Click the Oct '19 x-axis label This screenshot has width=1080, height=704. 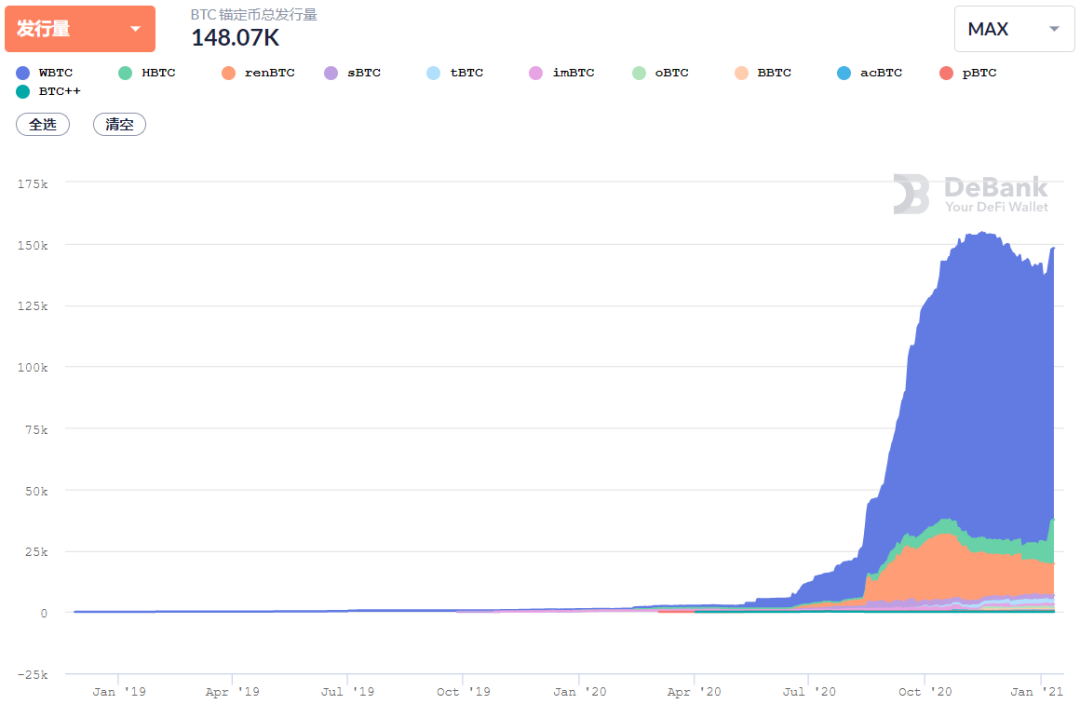pyautogui.click(x=464, y=692)
